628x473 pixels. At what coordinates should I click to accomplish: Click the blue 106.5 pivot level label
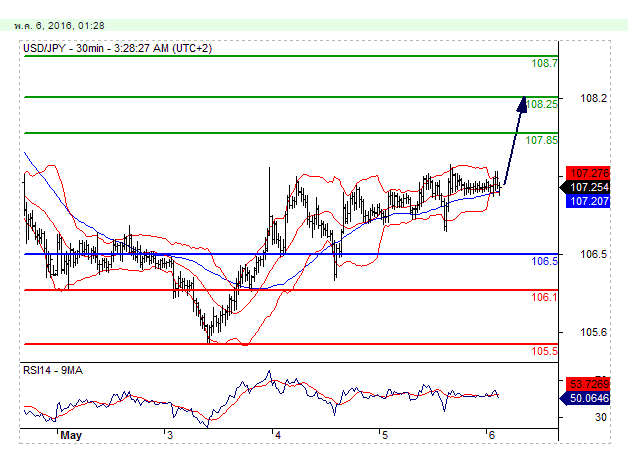(544, 261)
